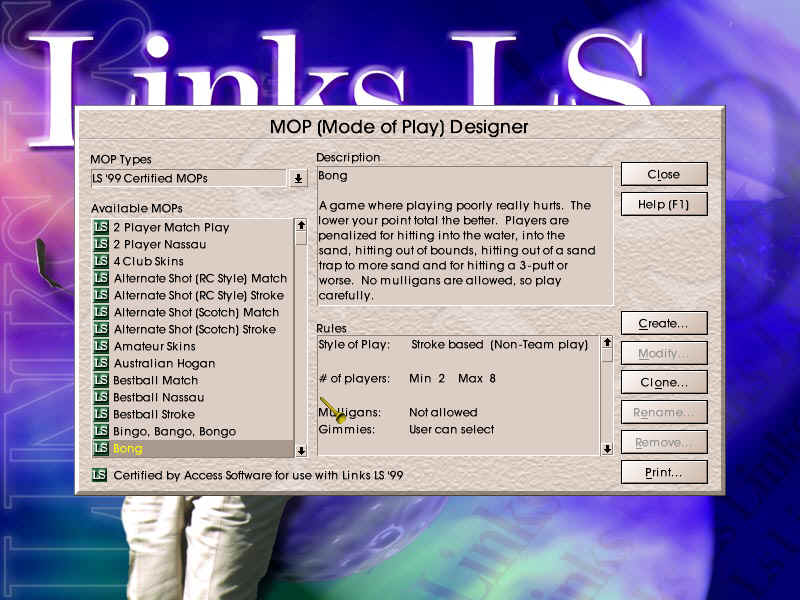This screenshot has height=600, width=800.
Task: Click the LS certified icon in the footer
Action: 99,475
